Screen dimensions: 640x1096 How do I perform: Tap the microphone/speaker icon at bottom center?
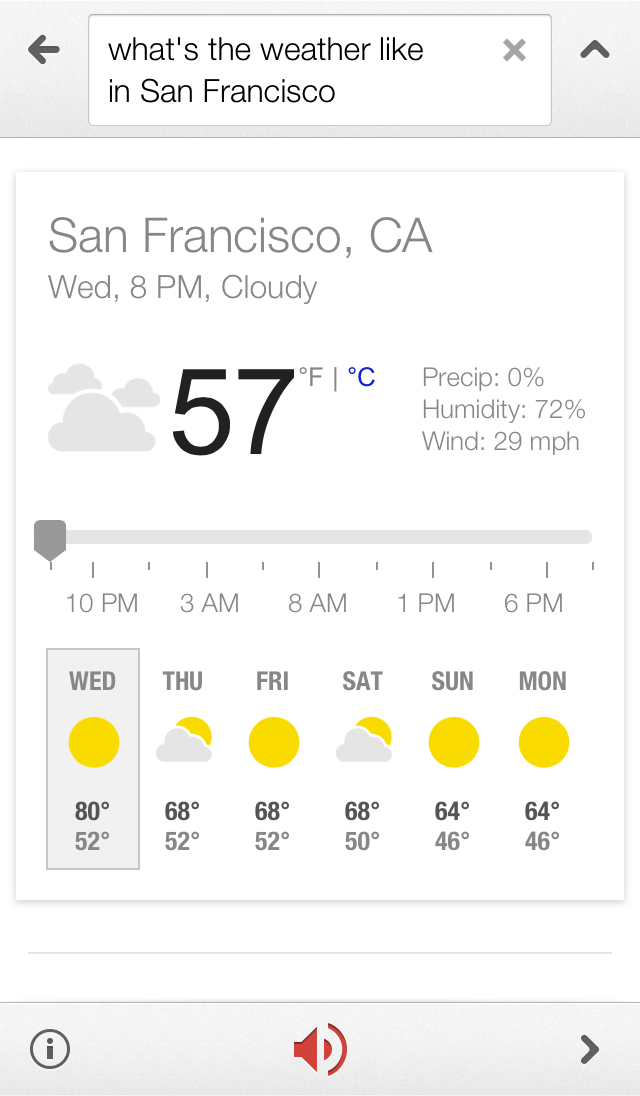pyautogui.click(x=319, y=1049)
